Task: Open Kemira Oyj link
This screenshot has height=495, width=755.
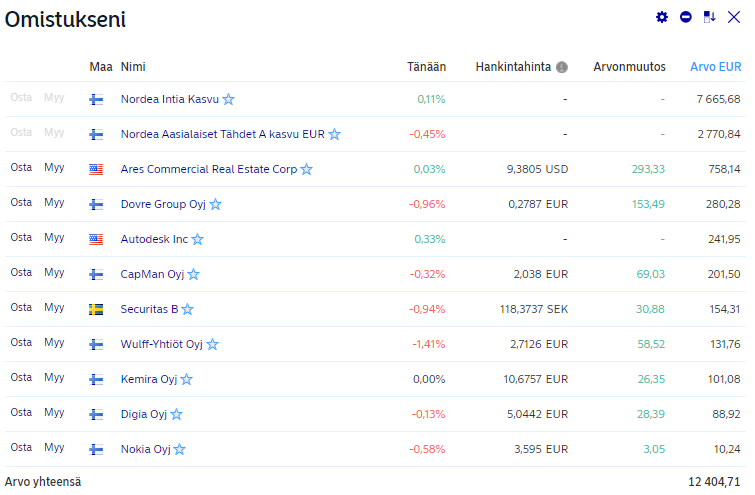Action: (149, 379)
